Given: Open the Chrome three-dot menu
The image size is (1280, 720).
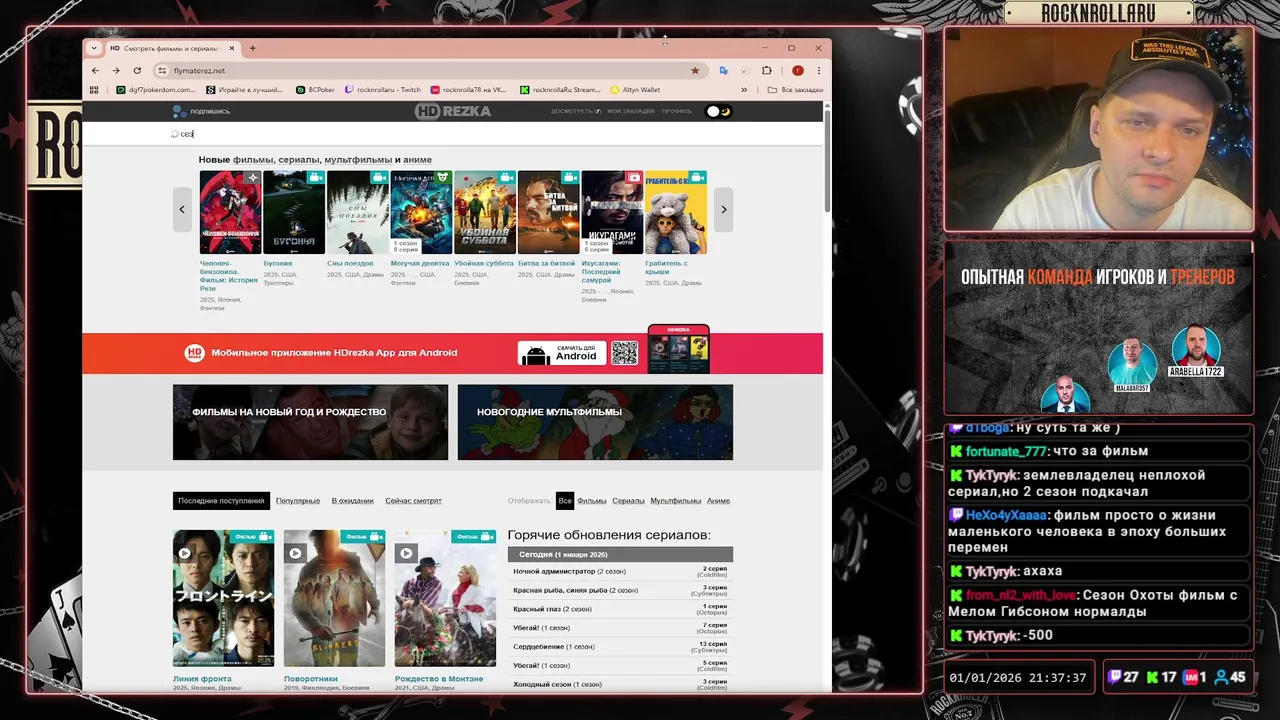Looking at the screenshot, I should coord(817,70).
